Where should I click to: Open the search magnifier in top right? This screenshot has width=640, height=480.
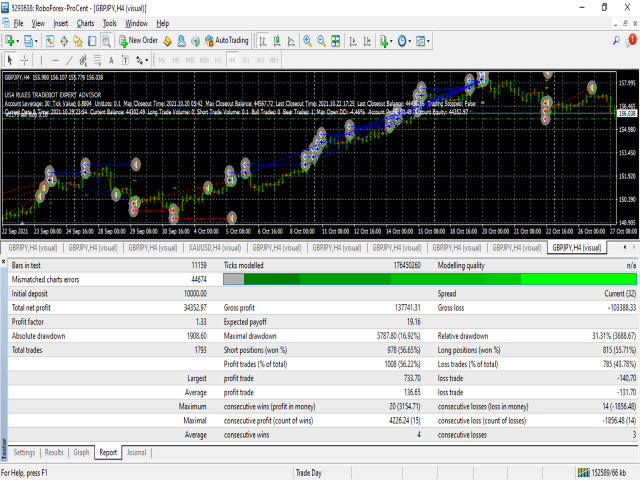[616, 40]
